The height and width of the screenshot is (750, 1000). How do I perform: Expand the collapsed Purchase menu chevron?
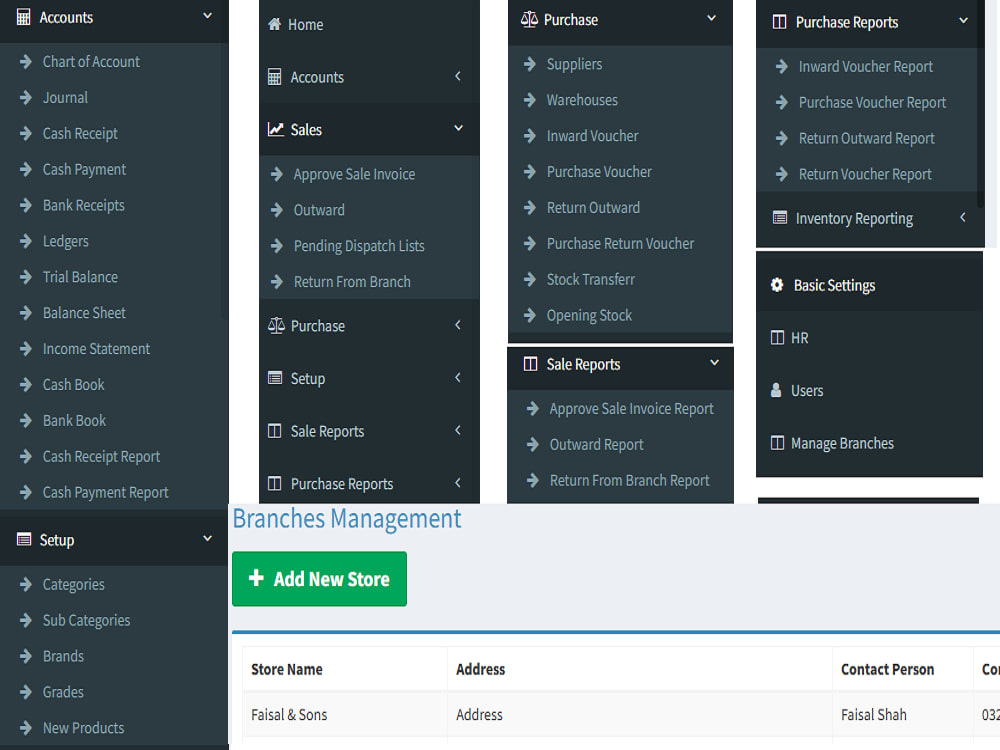458,325
